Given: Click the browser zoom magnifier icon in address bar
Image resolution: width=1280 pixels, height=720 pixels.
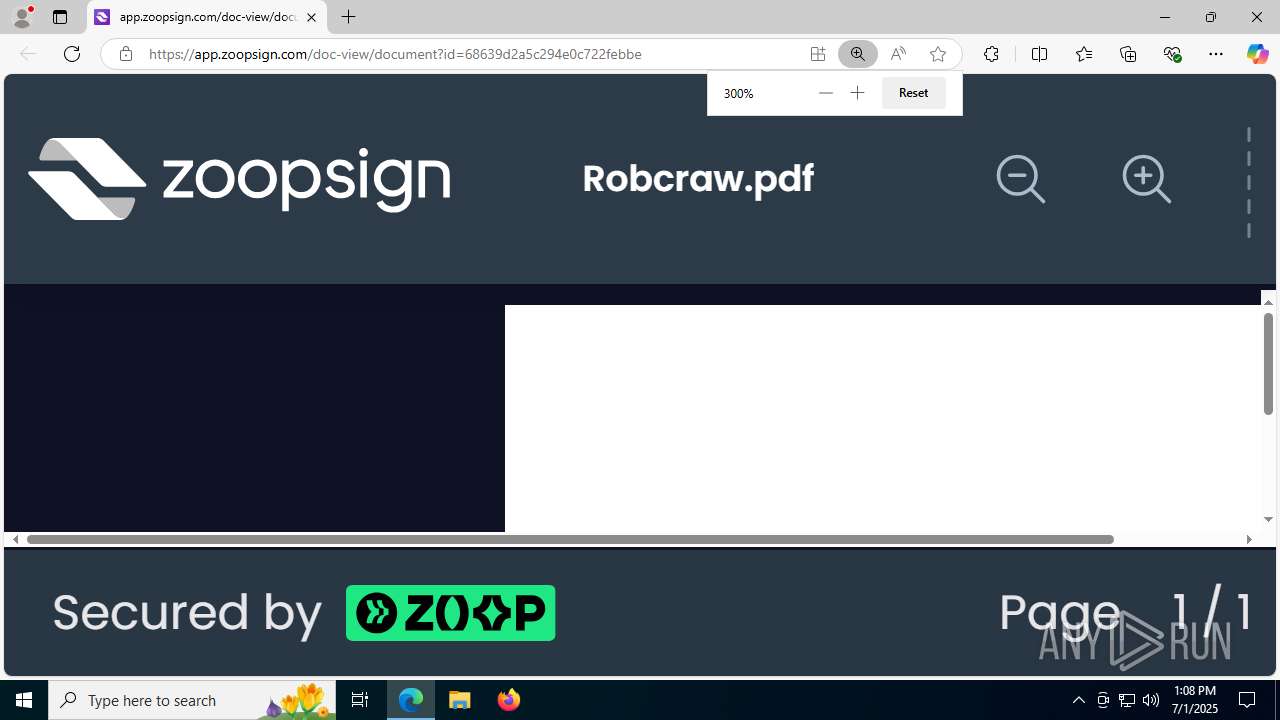Looking at the screenshot, I should coord(857,54).
